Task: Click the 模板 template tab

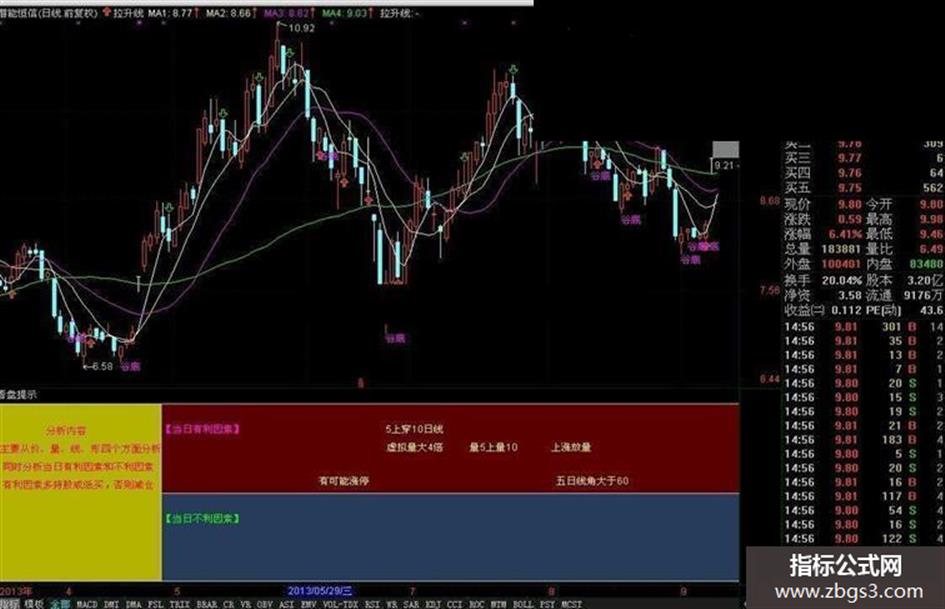Action: 34,604
